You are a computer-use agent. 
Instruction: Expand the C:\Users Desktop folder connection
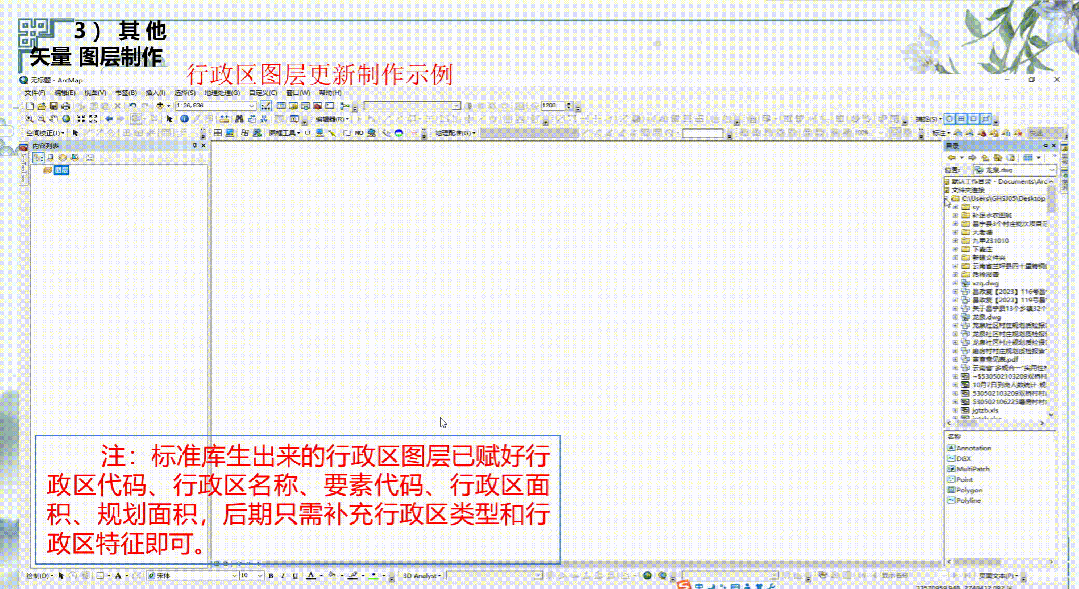[948, 198]
